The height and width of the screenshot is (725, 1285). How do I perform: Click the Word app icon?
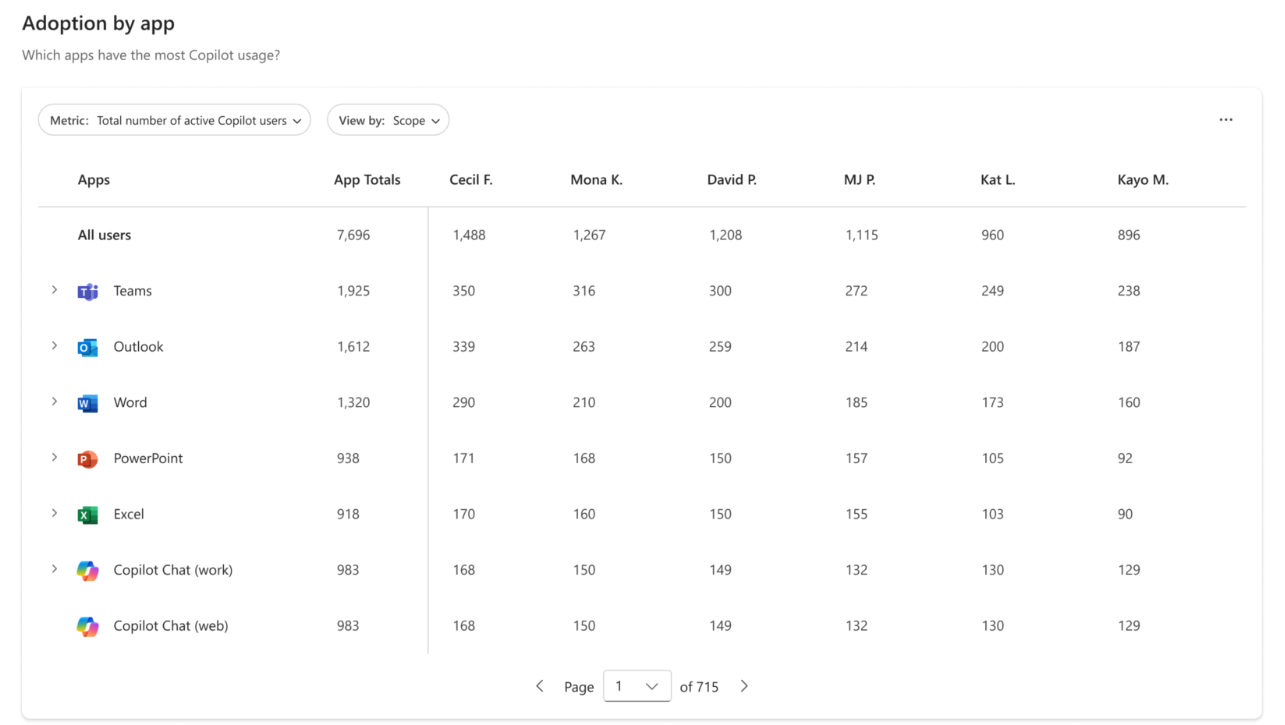(x=88, y=404)
